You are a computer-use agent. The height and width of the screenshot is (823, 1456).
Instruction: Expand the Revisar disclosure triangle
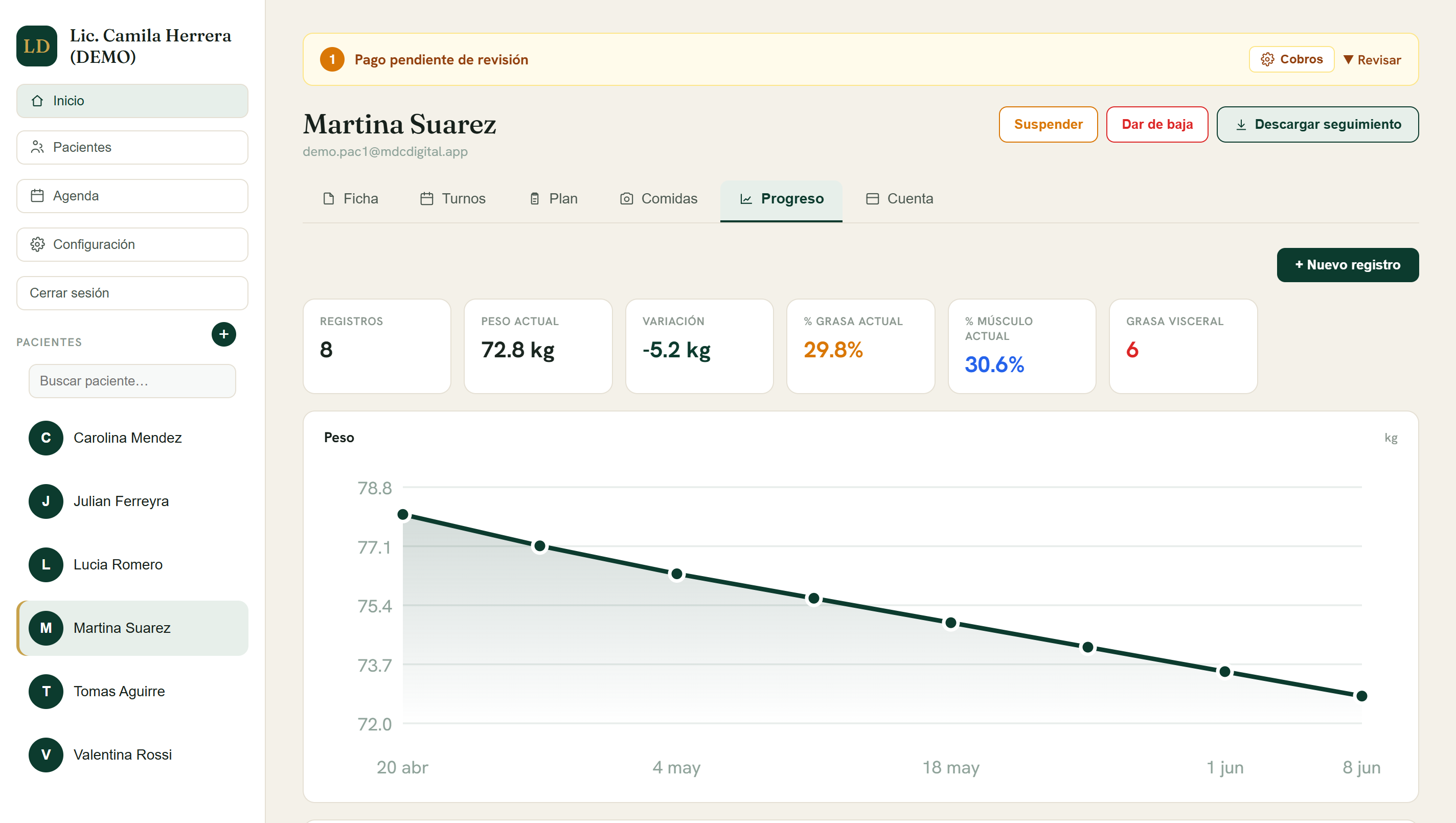[x=1348, y=59]
